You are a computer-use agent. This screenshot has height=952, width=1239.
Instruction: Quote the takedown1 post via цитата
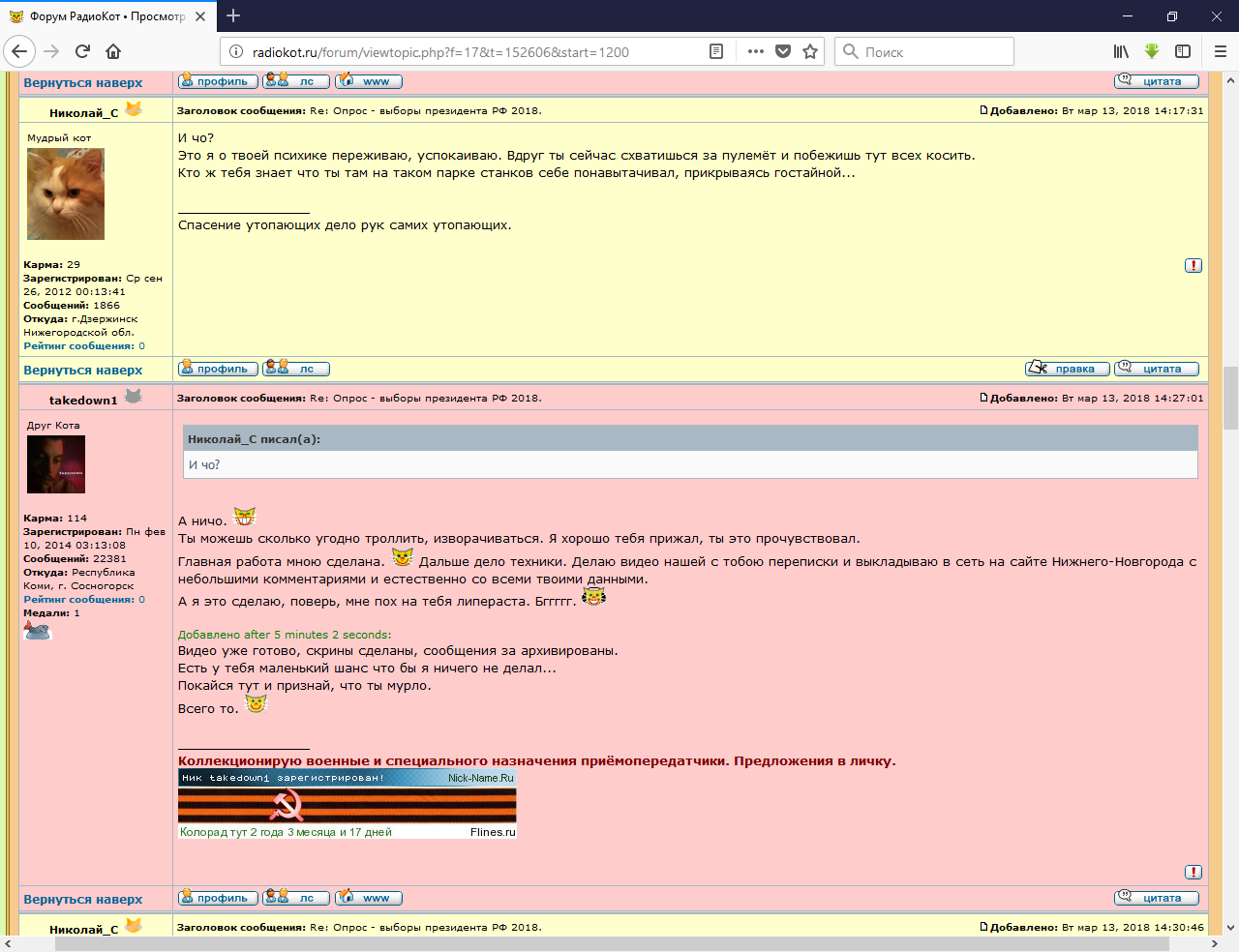[1157, 898]
